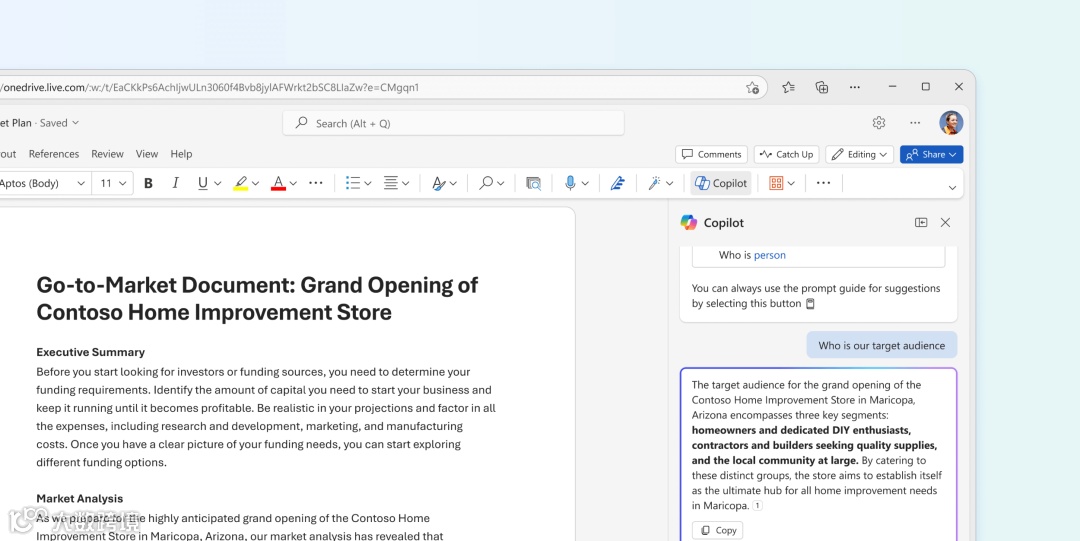
Task: Open the reuse files search icon
Action: tap(533, 183)
